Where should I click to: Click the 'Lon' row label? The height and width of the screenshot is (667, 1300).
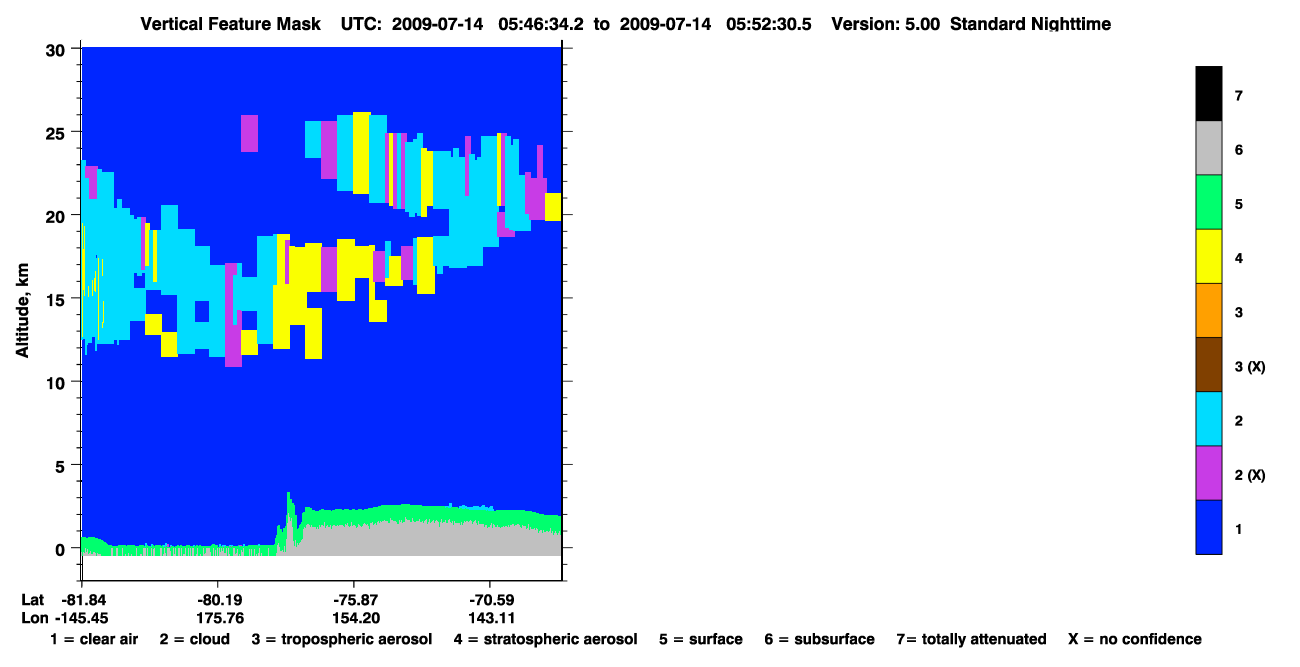33,617
